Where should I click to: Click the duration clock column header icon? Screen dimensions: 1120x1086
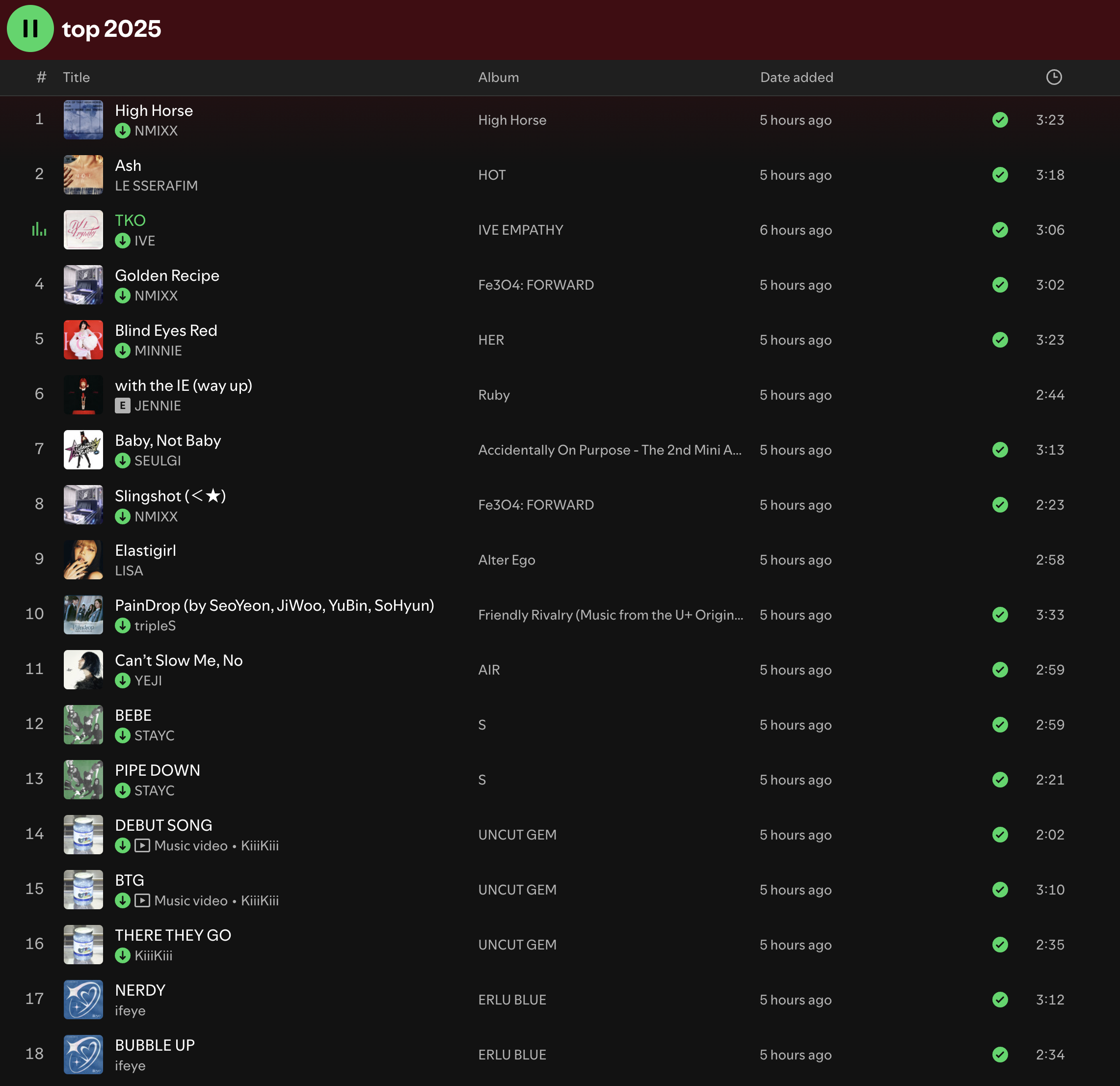click(1054, 77)
